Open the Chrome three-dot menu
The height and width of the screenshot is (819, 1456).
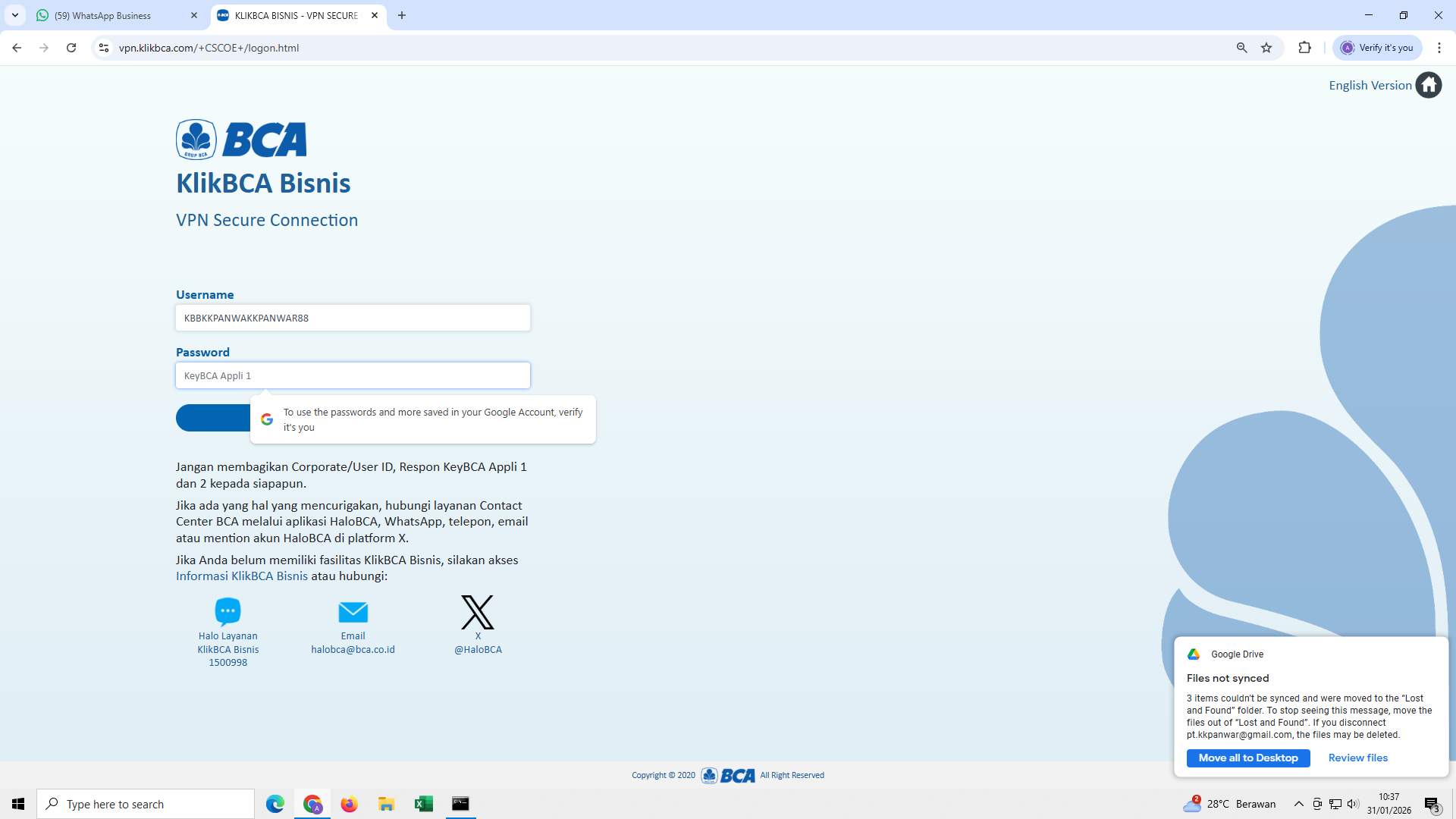click(1440, 47)
